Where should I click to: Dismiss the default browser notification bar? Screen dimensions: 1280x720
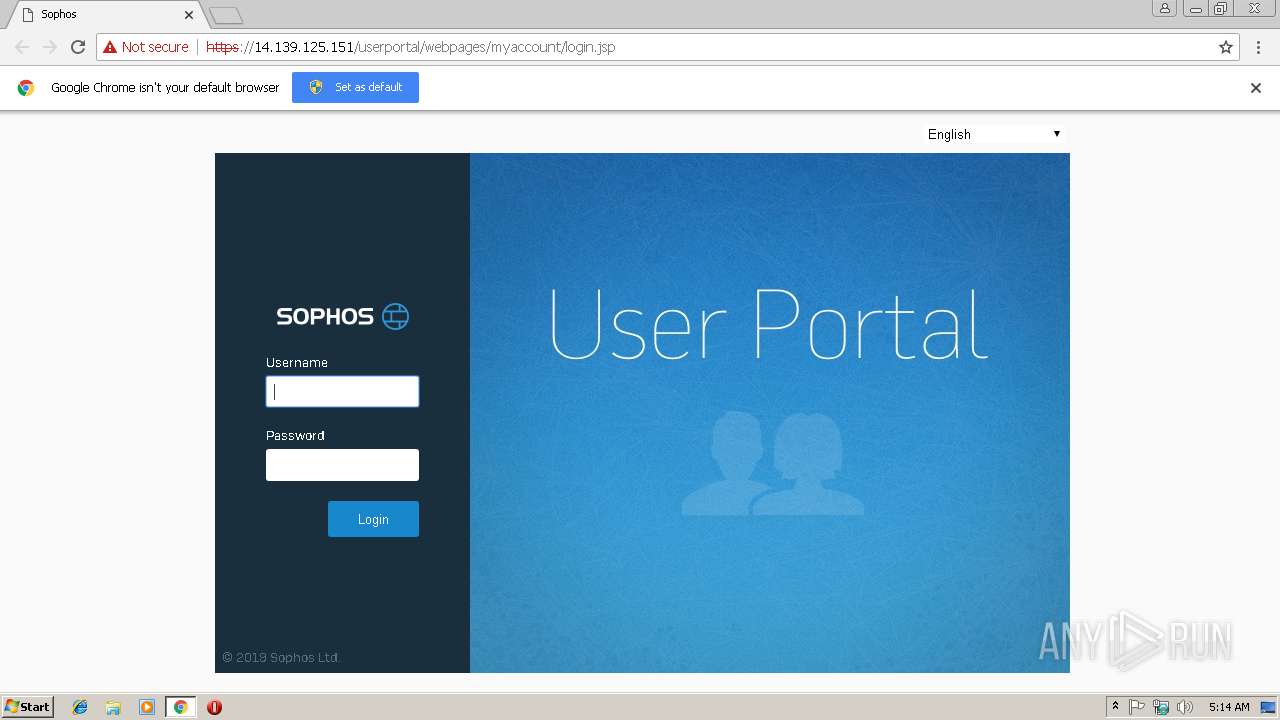pyautogui.click(x=1256, y=88)
